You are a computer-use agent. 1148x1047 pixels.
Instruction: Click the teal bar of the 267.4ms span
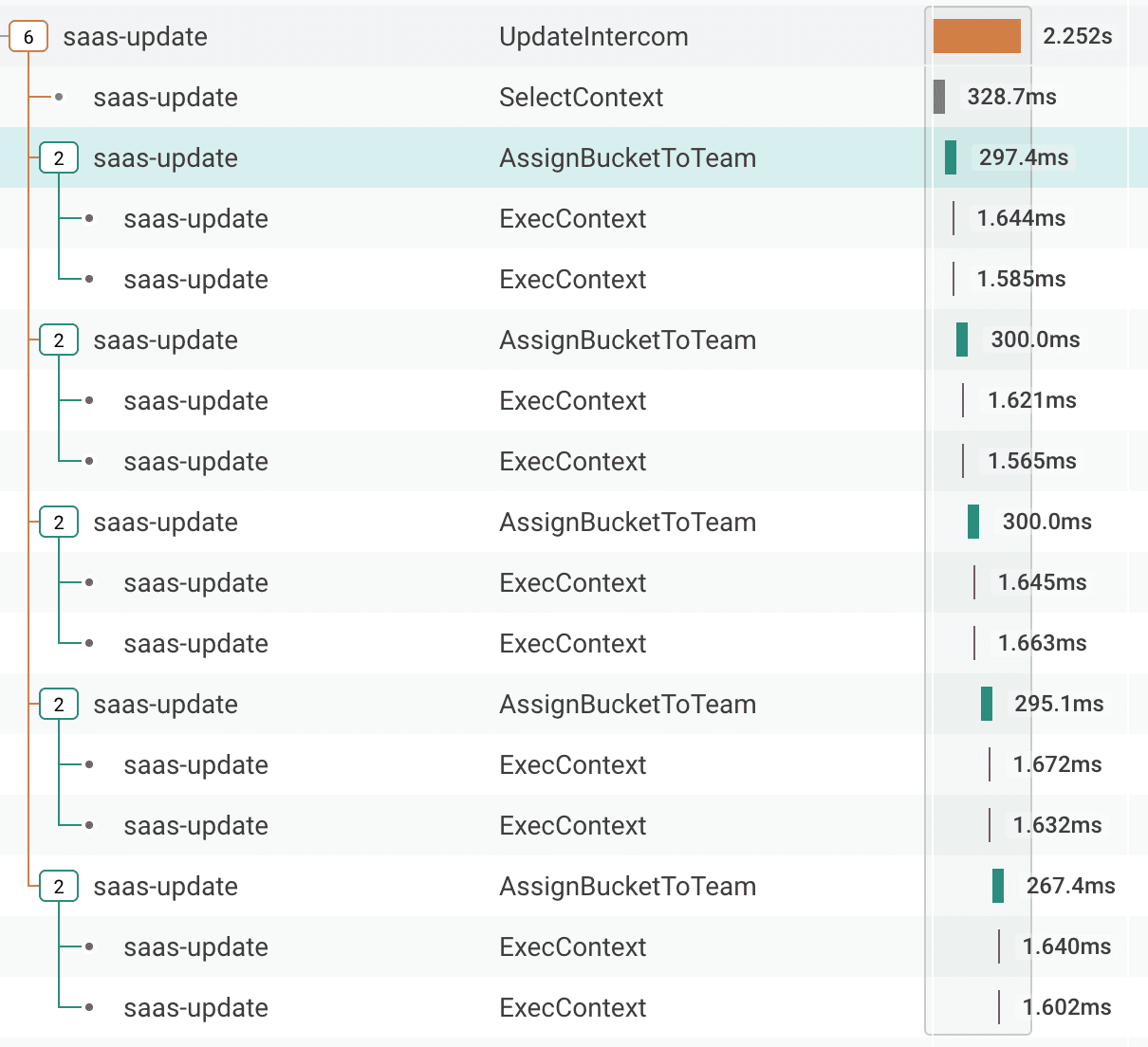click(x=997, y=886)
